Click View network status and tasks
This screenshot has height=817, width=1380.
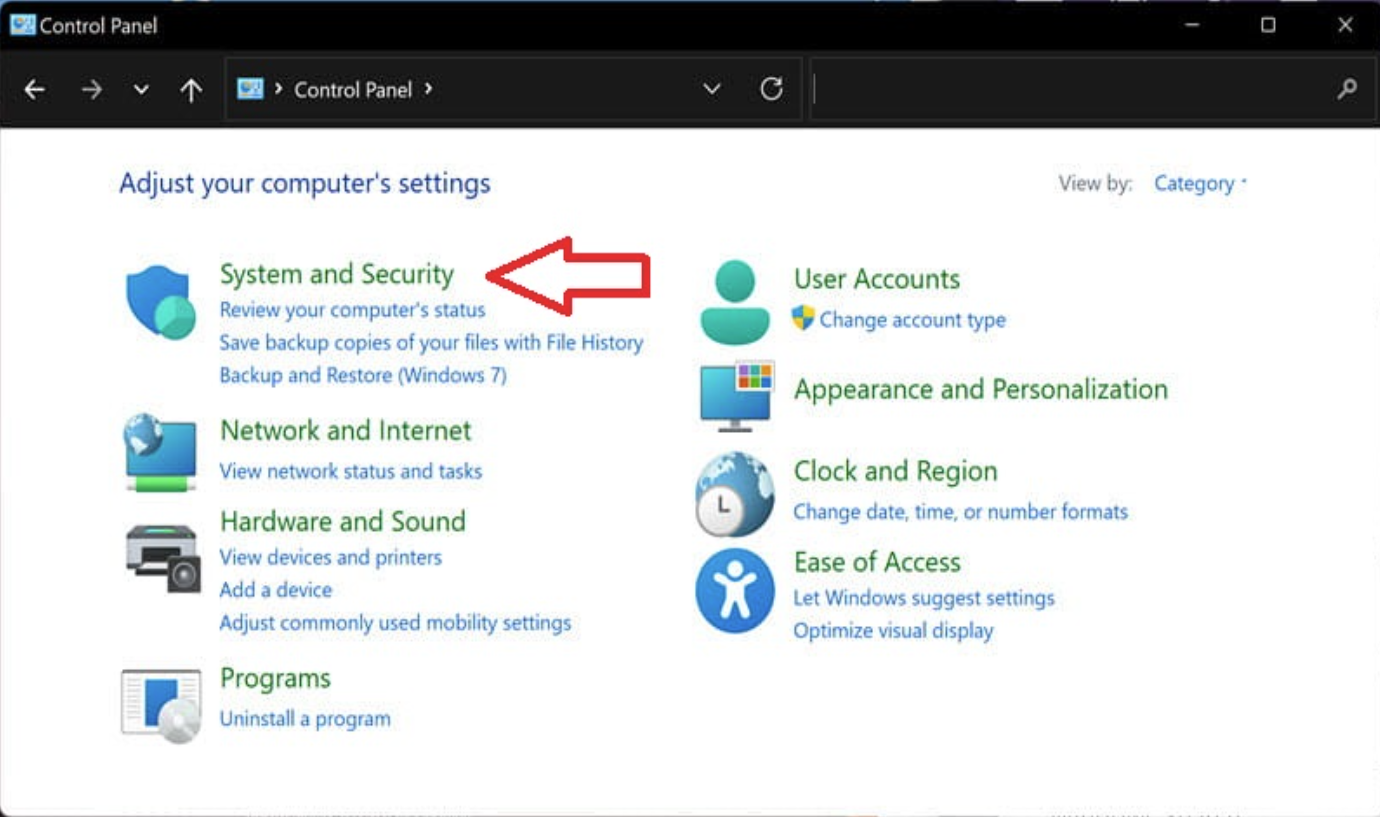pos(351,471)
